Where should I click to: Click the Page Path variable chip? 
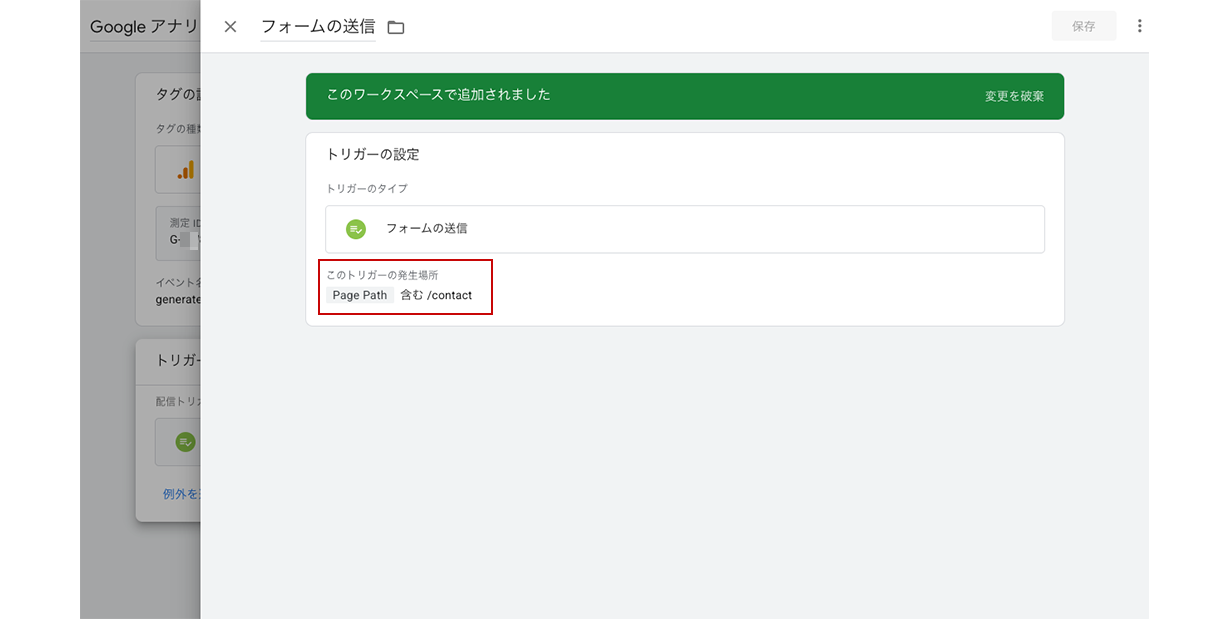[x=360, y=295]
